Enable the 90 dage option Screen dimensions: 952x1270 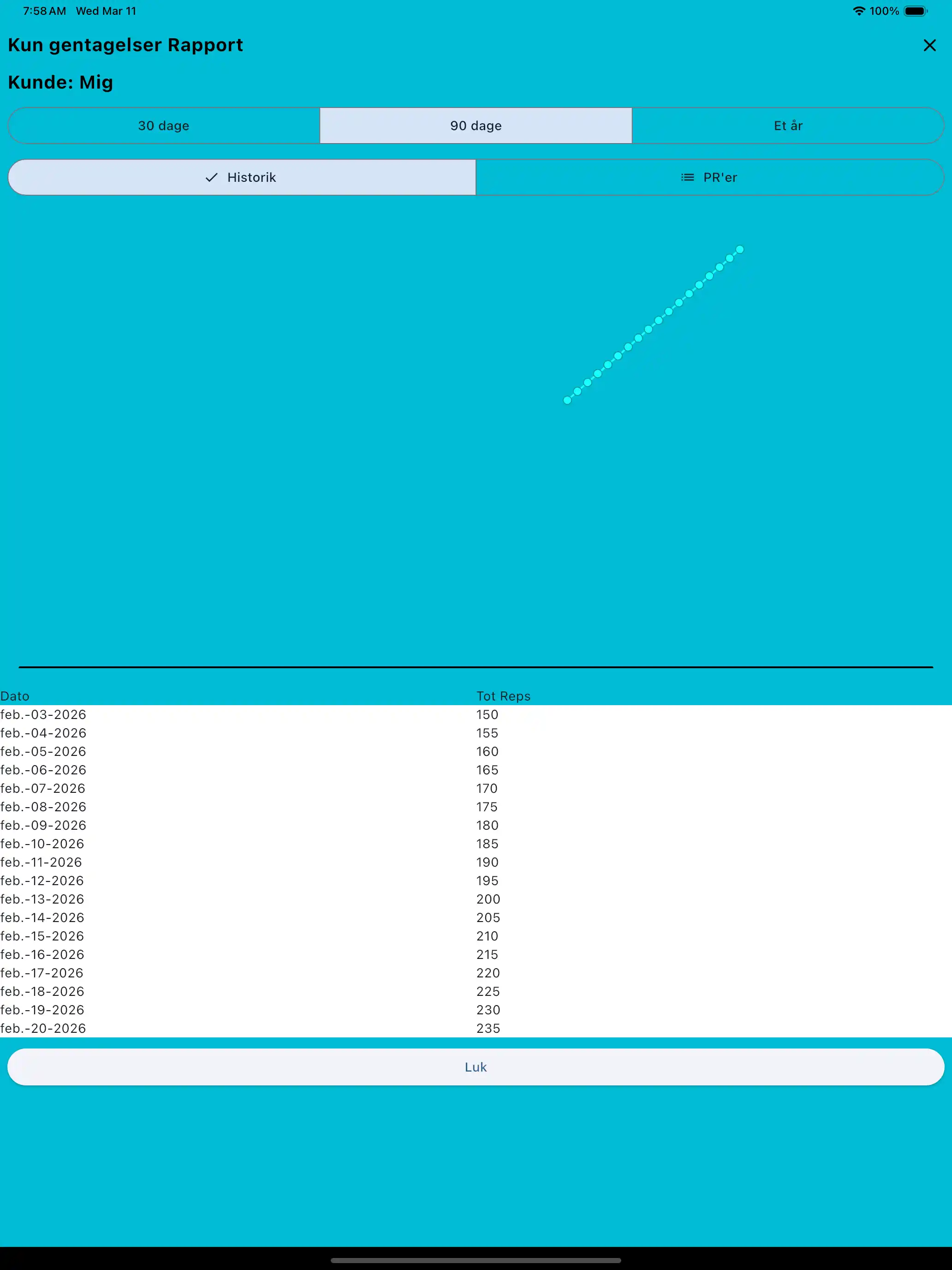point(476,125)
